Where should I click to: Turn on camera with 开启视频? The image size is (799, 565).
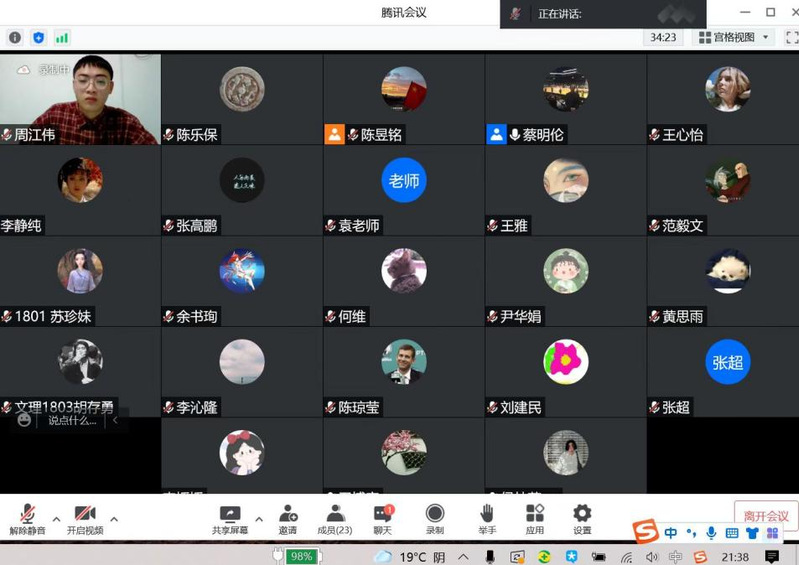[85, 514]
